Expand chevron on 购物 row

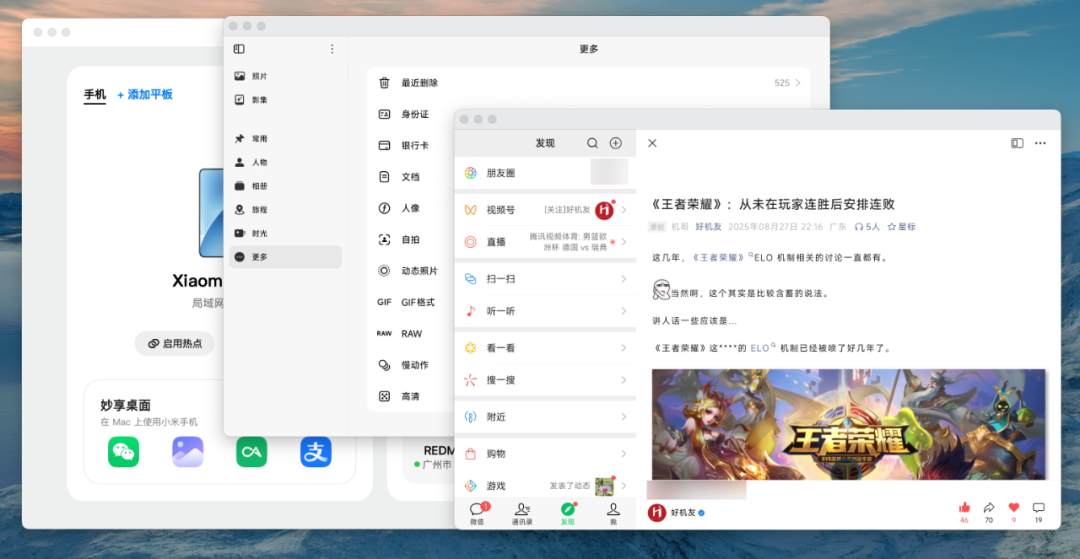click(623, 454)
